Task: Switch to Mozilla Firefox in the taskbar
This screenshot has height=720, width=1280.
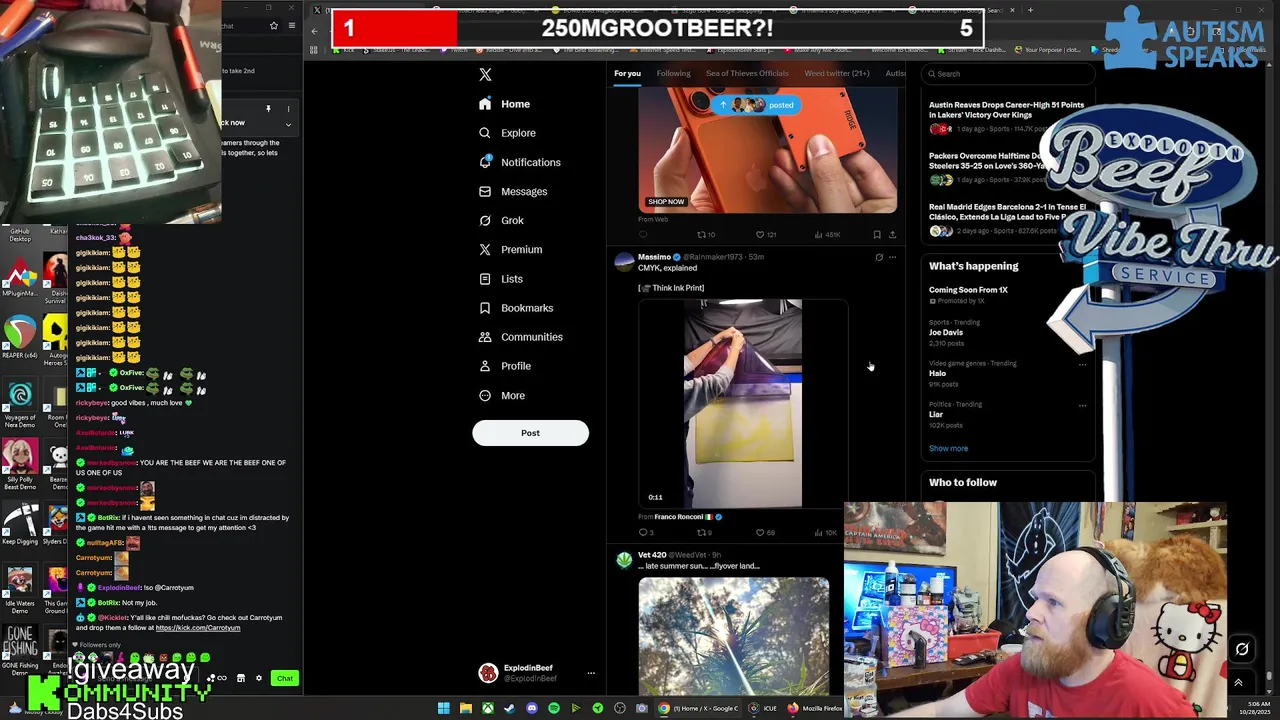Action: (x=816, y=708)
